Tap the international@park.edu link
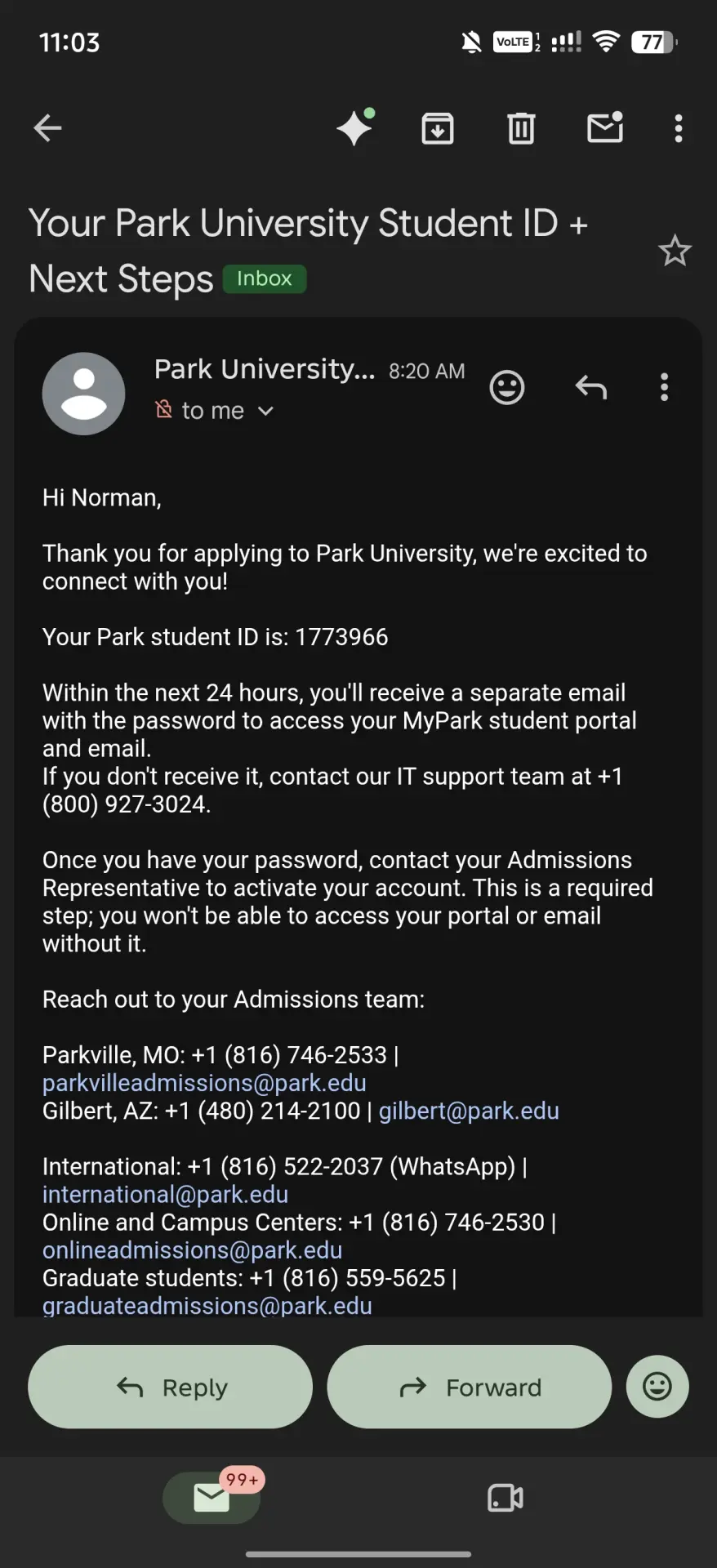Viewport: 717px width, 1568px height. point(165,1195)
